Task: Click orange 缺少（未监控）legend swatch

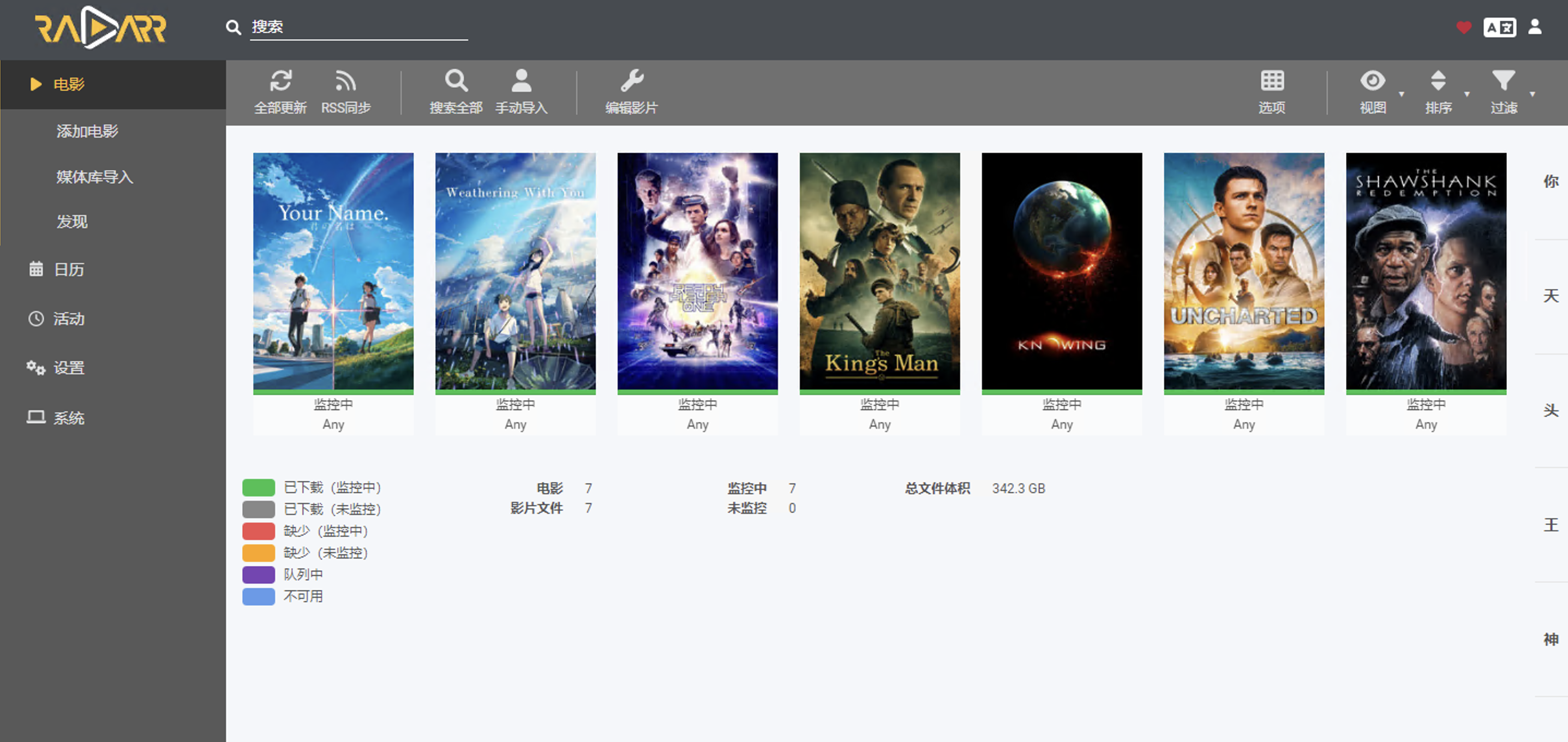Action: point(259,553)
